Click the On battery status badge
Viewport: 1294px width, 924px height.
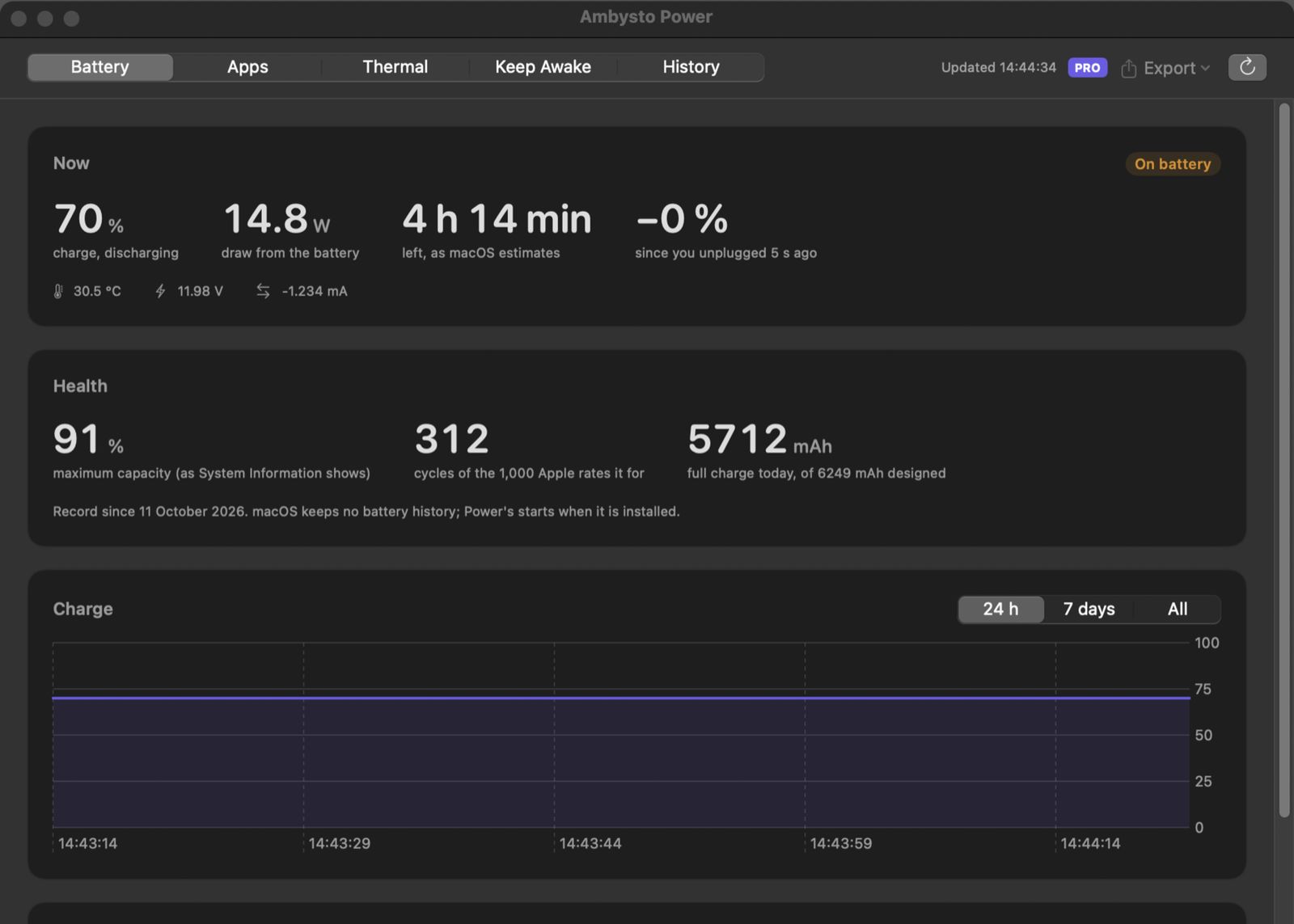pyautogui.click(x=1173, y=164)
